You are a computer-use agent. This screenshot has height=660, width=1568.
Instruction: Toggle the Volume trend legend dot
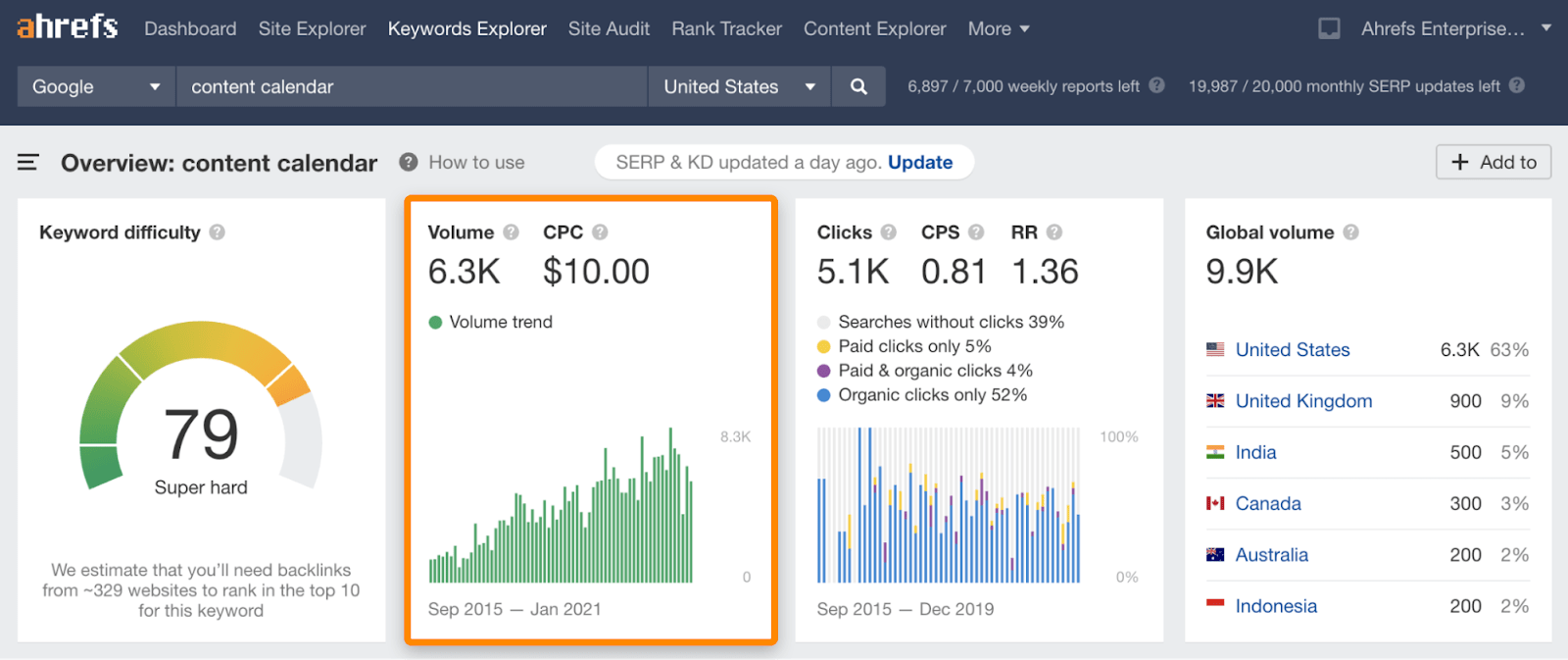point(436,323)
